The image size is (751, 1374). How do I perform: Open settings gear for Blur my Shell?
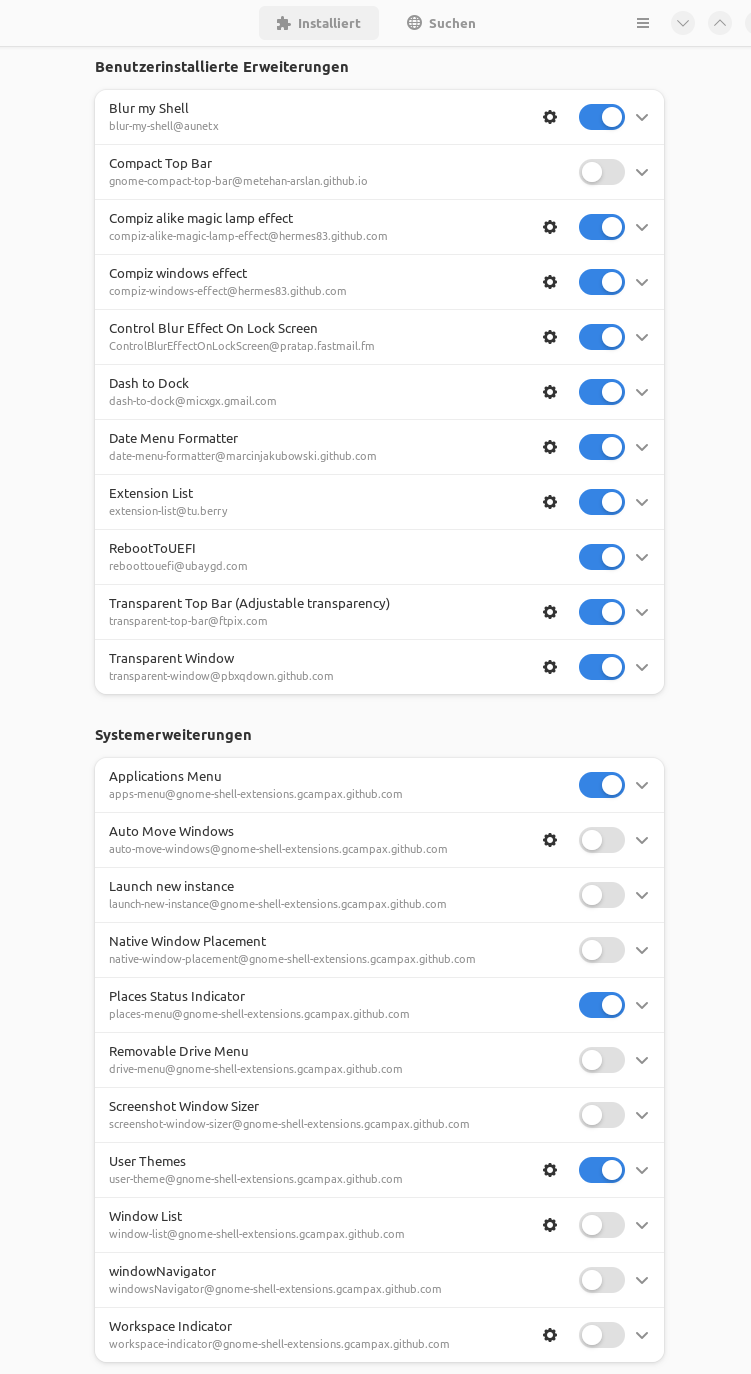(x=549, y=117)
